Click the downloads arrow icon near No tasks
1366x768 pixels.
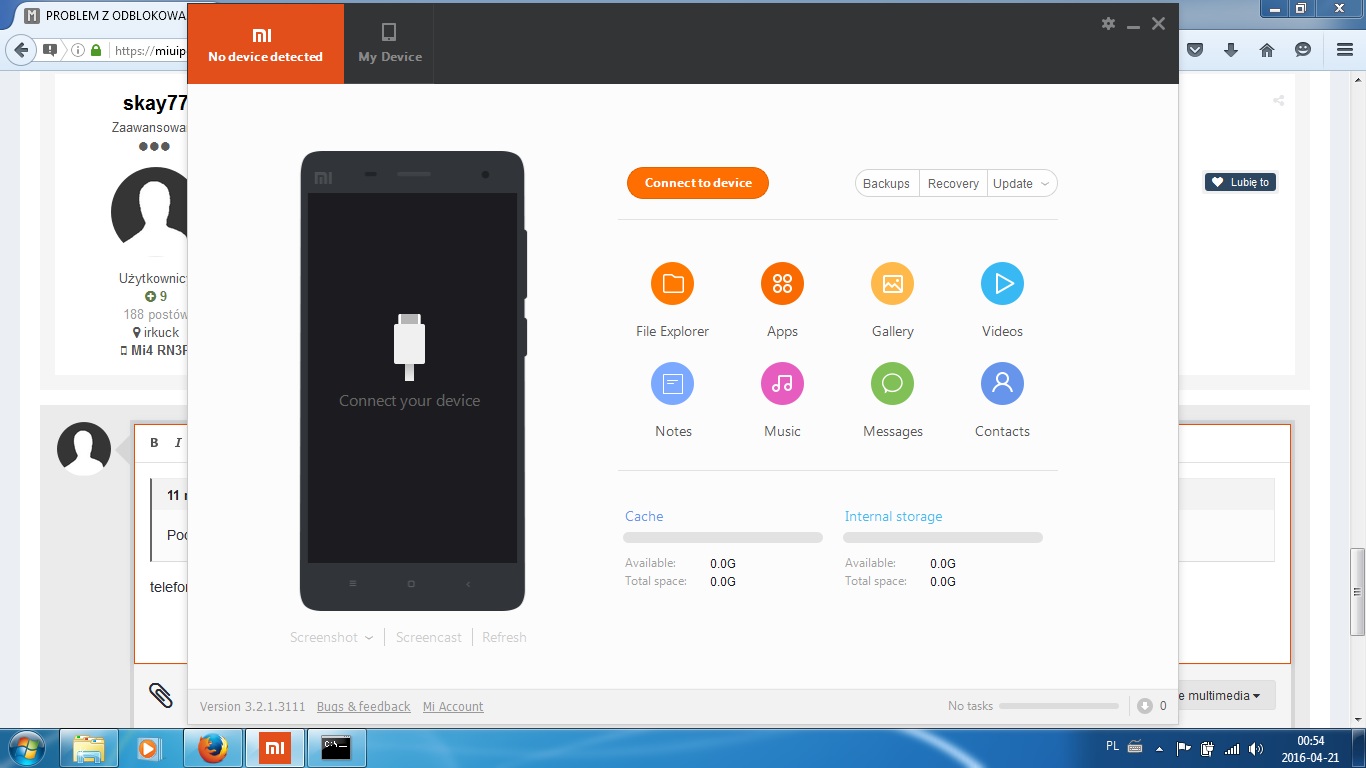click(1145, 706)
